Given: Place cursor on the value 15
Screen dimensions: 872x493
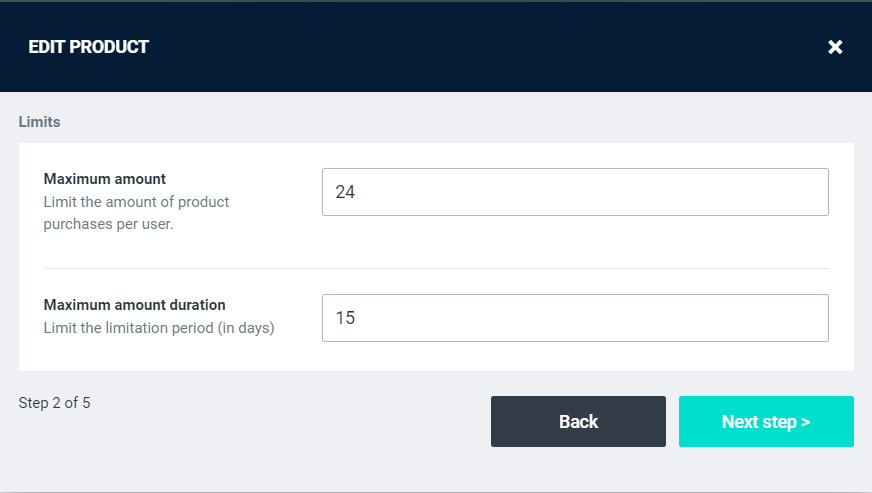Looking at the screenshot, I should 345,318.
